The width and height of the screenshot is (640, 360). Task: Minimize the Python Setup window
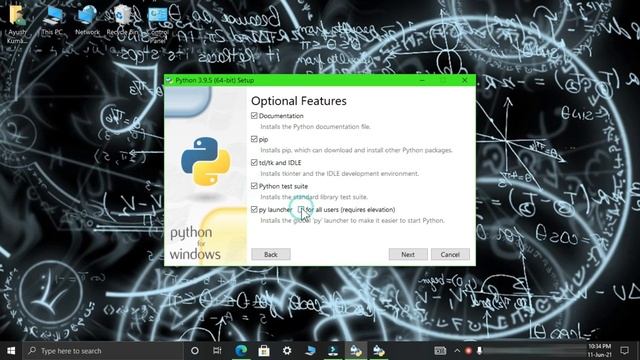422,80
